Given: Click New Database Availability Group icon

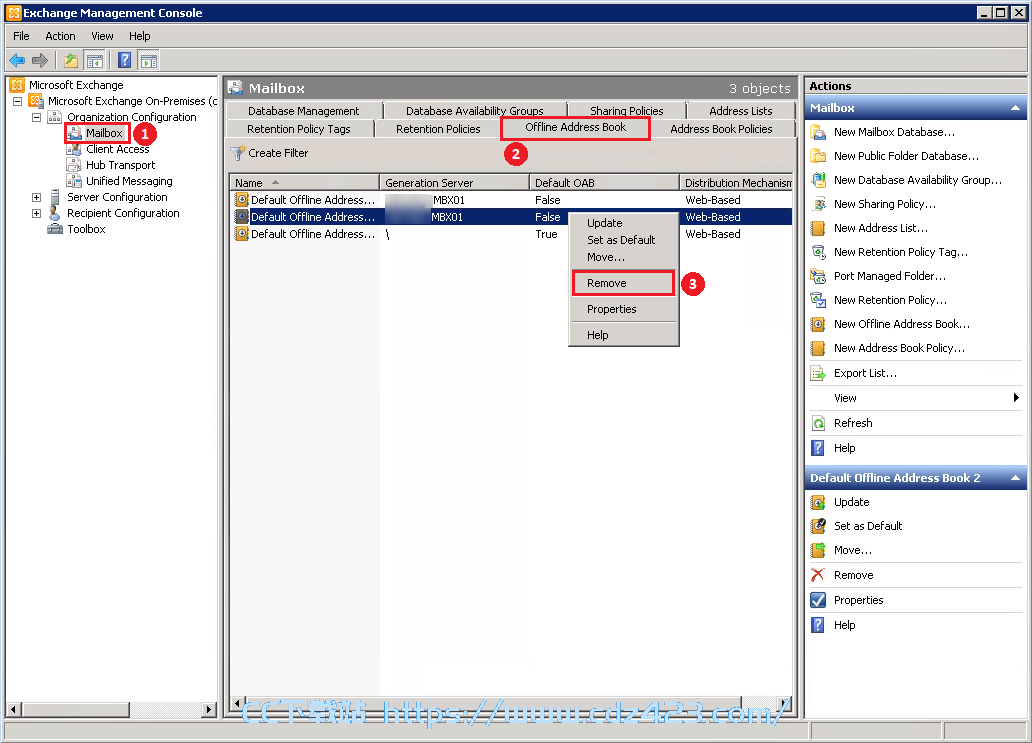Looking at the screenshot, I should [818, 180].
